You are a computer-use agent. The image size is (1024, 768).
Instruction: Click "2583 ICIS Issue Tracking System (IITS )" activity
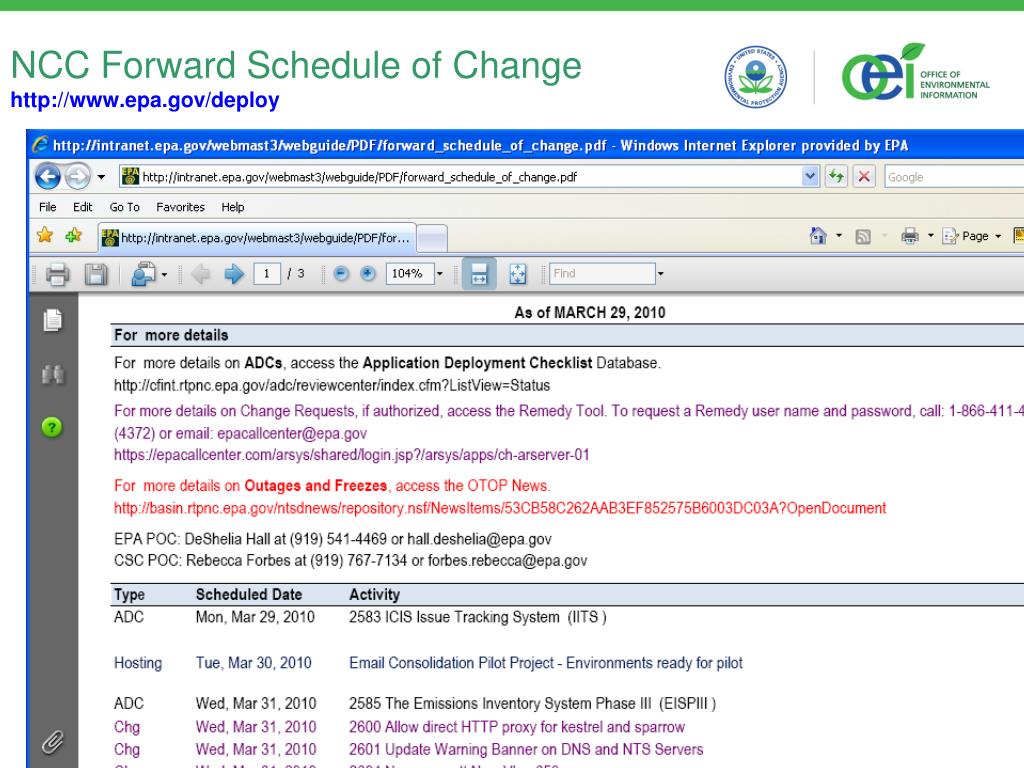[x=477, y=617]
